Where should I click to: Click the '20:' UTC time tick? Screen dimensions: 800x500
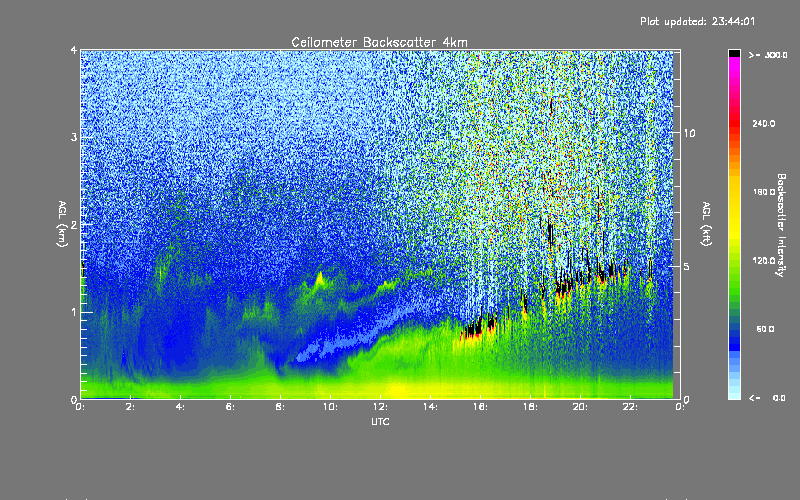click(x=580, y=407)
